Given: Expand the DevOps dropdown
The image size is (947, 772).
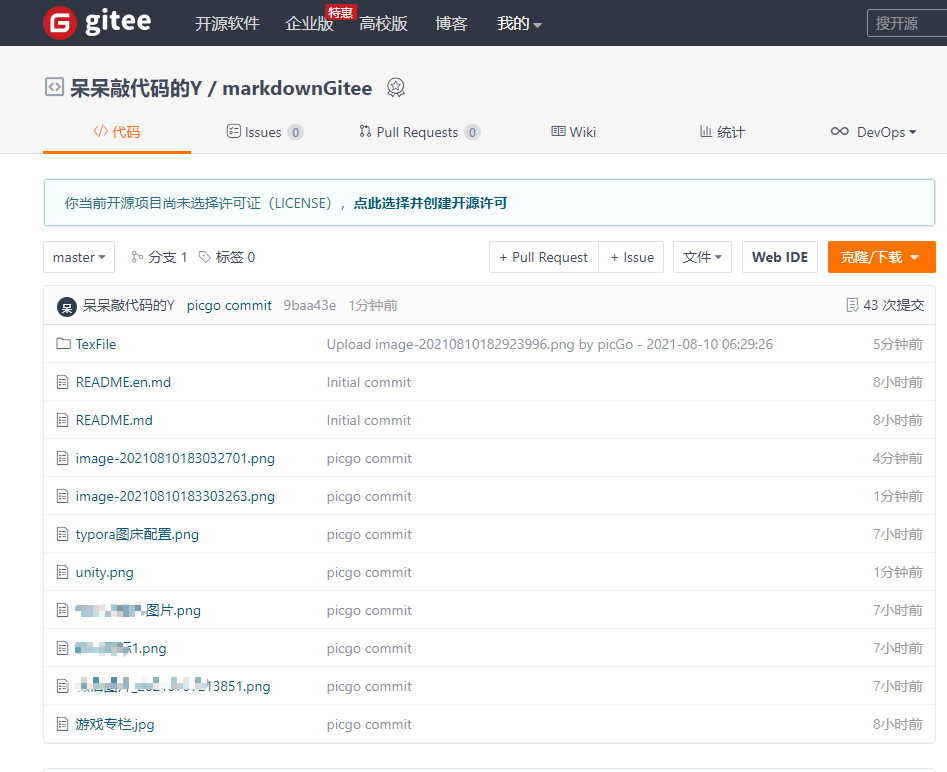Looking at the screenshot, I should tap(873, 132).
